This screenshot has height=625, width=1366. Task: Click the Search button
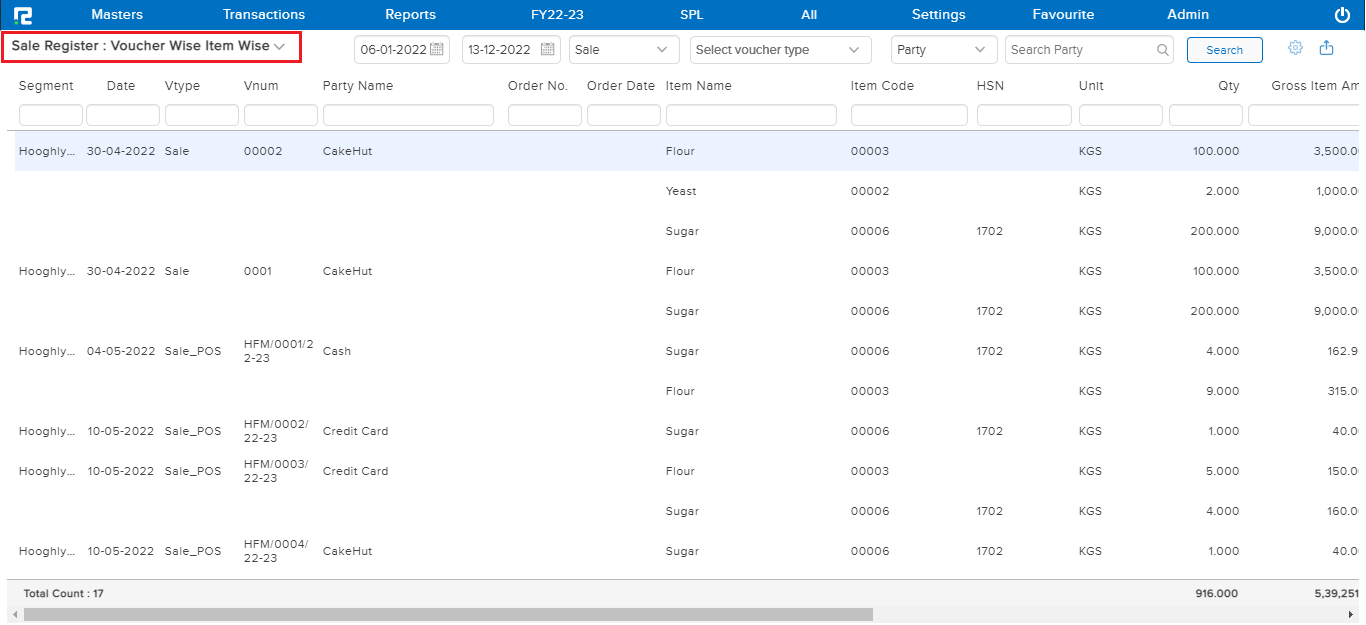click(1224, 50)
